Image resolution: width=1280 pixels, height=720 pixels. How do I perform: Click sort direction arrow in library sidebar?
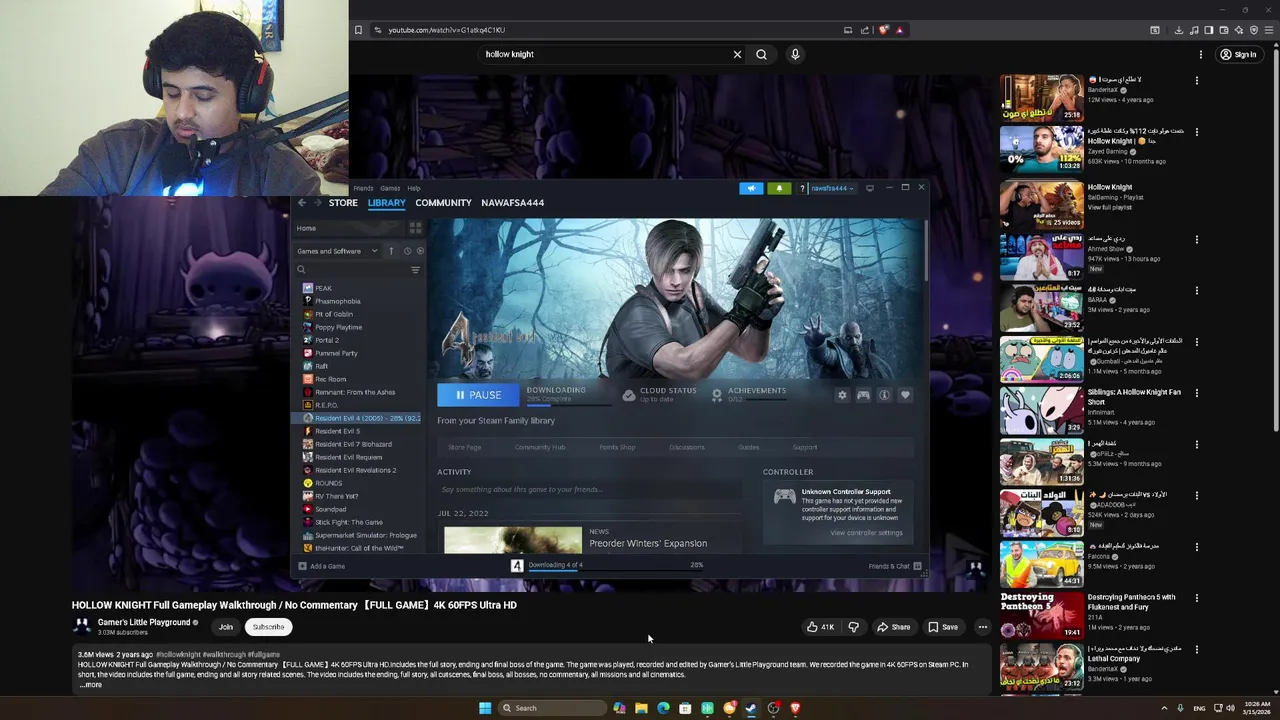391,251
